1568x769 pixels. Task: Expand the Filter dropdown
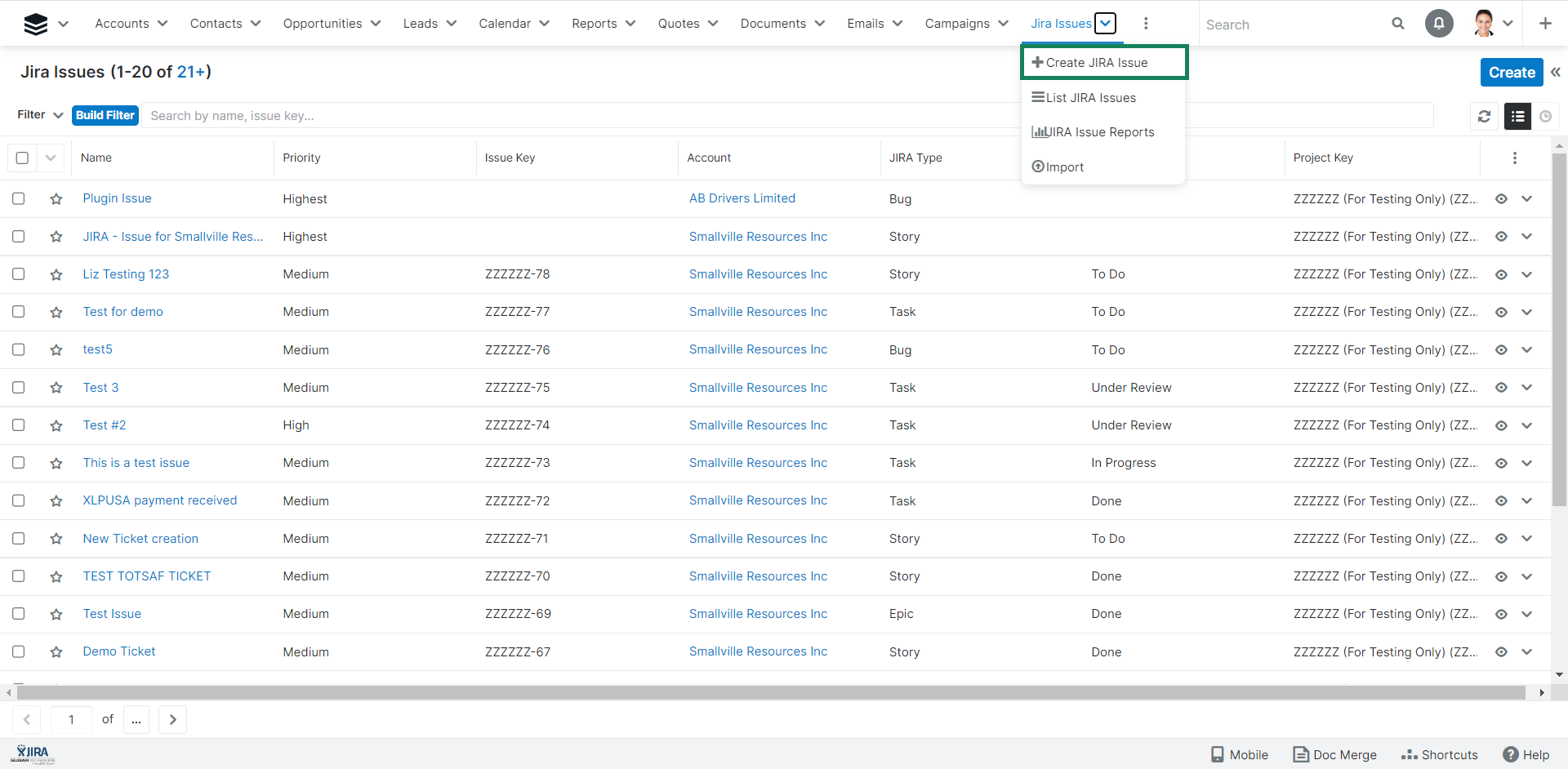click(40, 115)
